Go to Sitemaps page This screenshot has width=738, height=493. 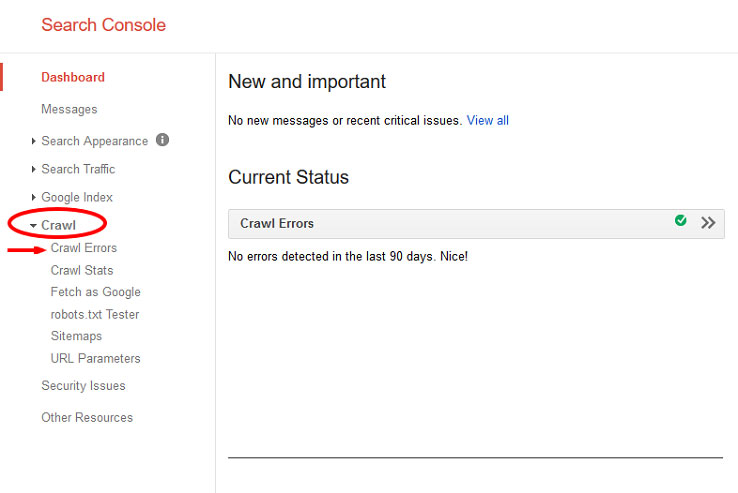[76, 336]
